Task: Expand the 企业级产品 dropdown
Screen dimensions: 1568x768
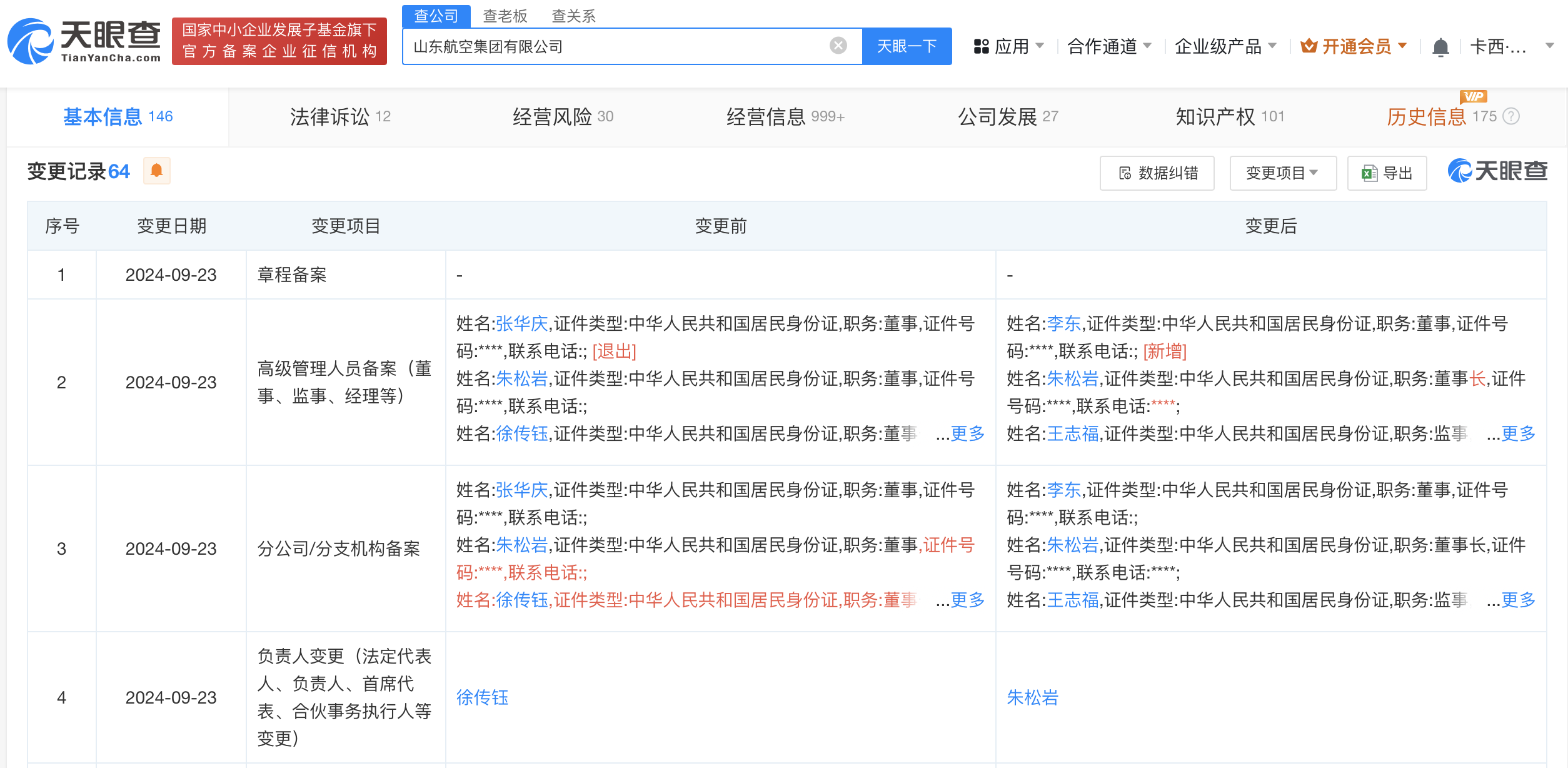Action: (x=1225, y=46)
